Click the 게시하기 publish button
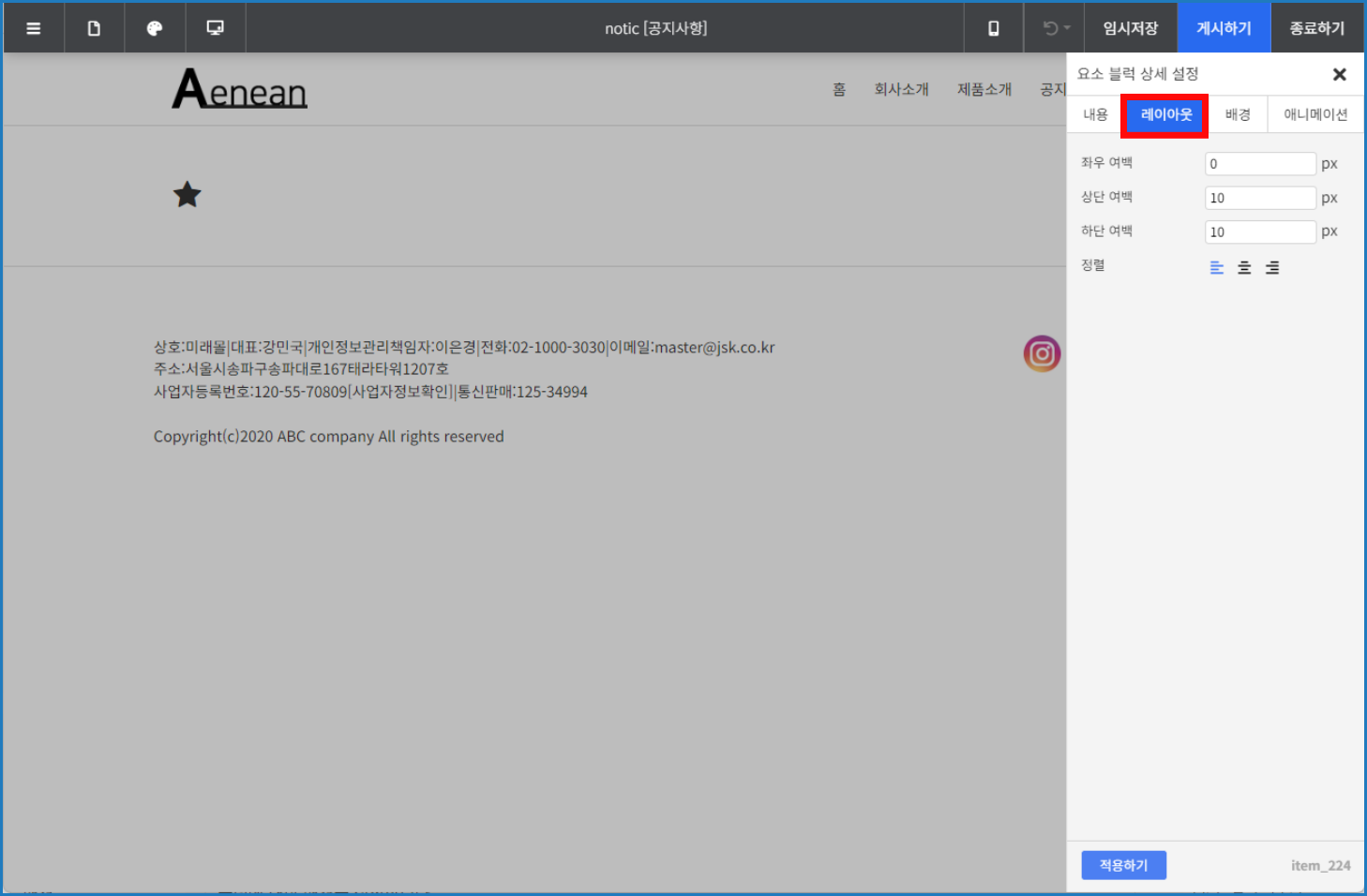This screenshot has width=1367, height=896. pos(1224,28)
